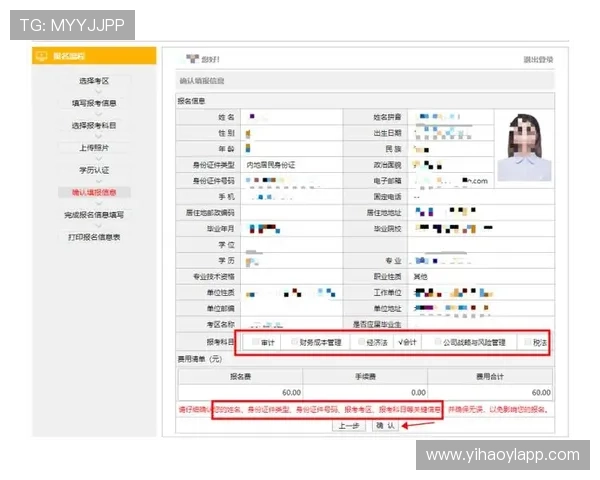The height and width of the screenshot is (480, 600).
Task: Open the 学历认证 step
Action: pyautogui.click(x=94, y=170)
